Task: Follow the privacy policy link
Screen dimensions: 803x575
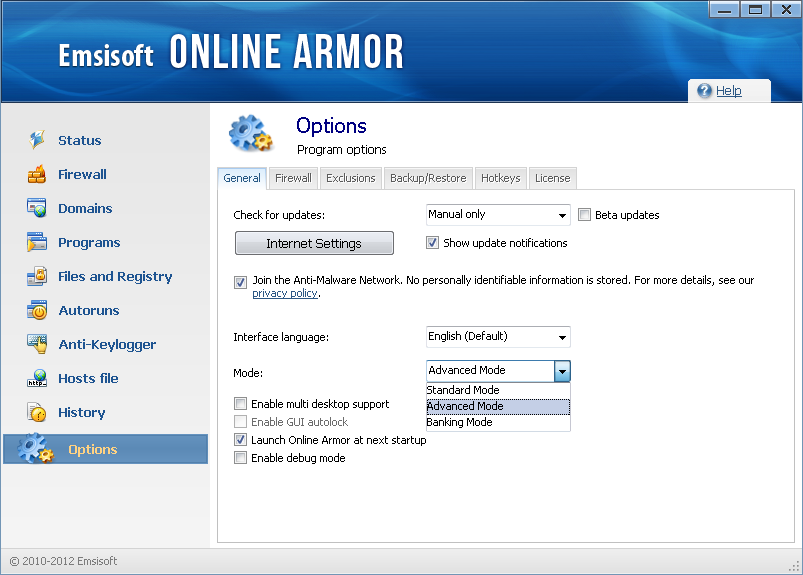Action: click(x=285, y=293)
